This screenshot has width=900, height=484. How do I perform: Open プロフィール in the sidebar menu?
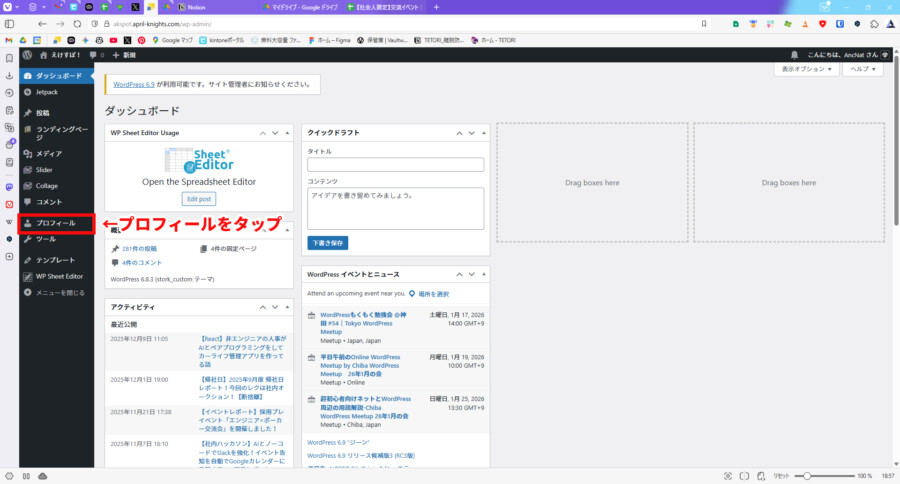tap(55, 223)
